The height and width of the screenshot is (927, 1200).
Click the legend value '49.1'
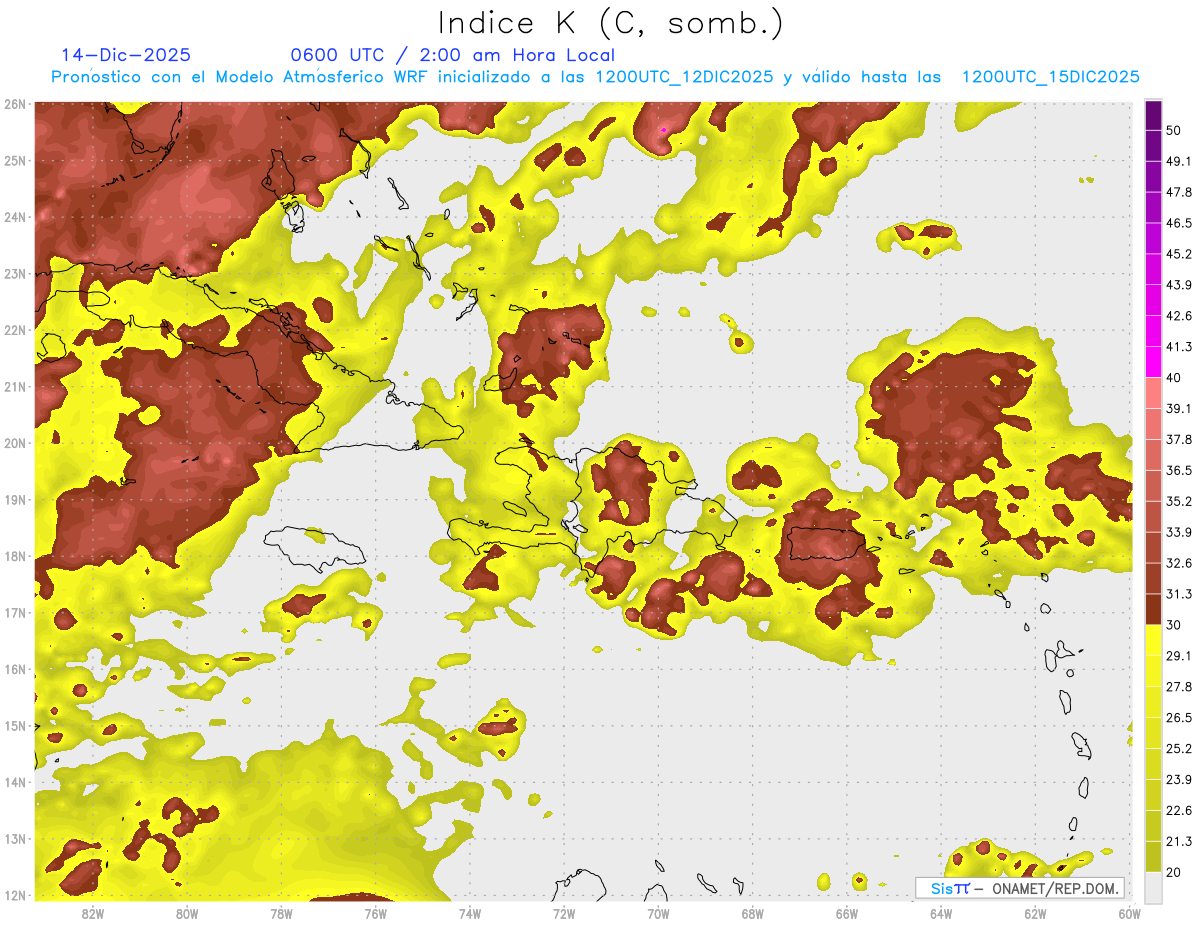click(x=1179, y=161)
